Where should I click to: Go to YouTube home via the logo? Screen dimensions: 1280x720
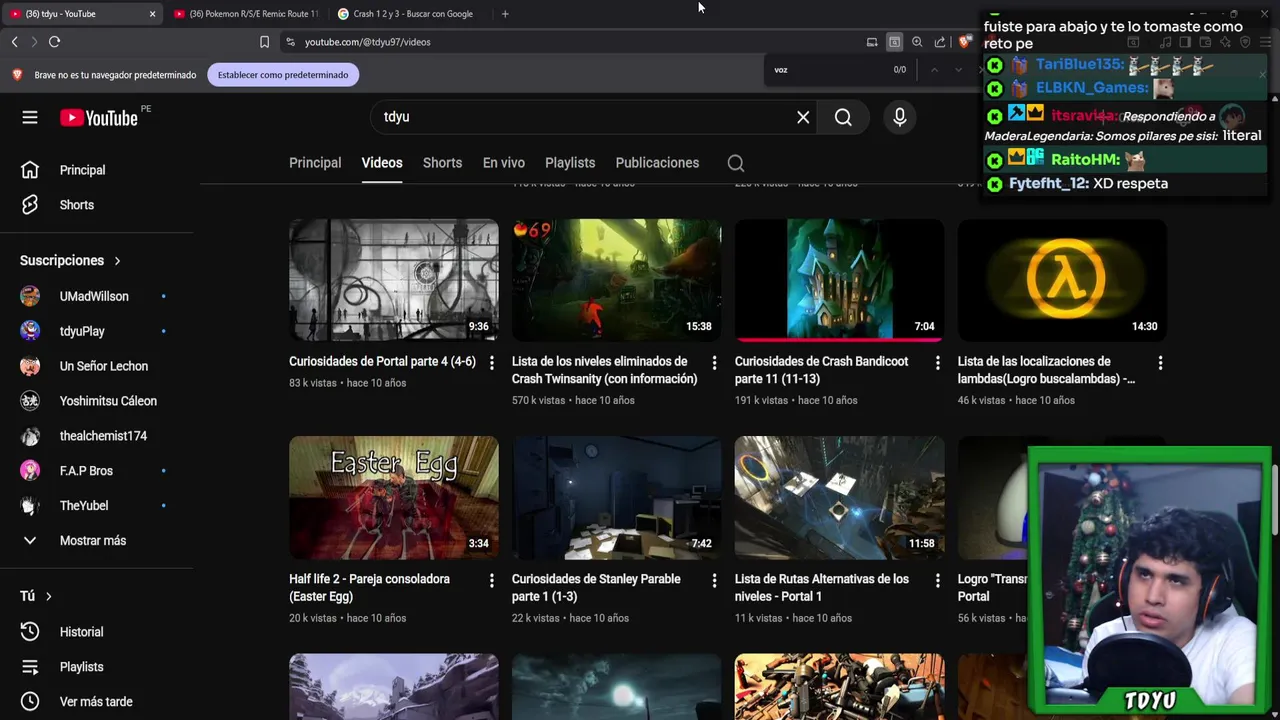pos(98,118)
